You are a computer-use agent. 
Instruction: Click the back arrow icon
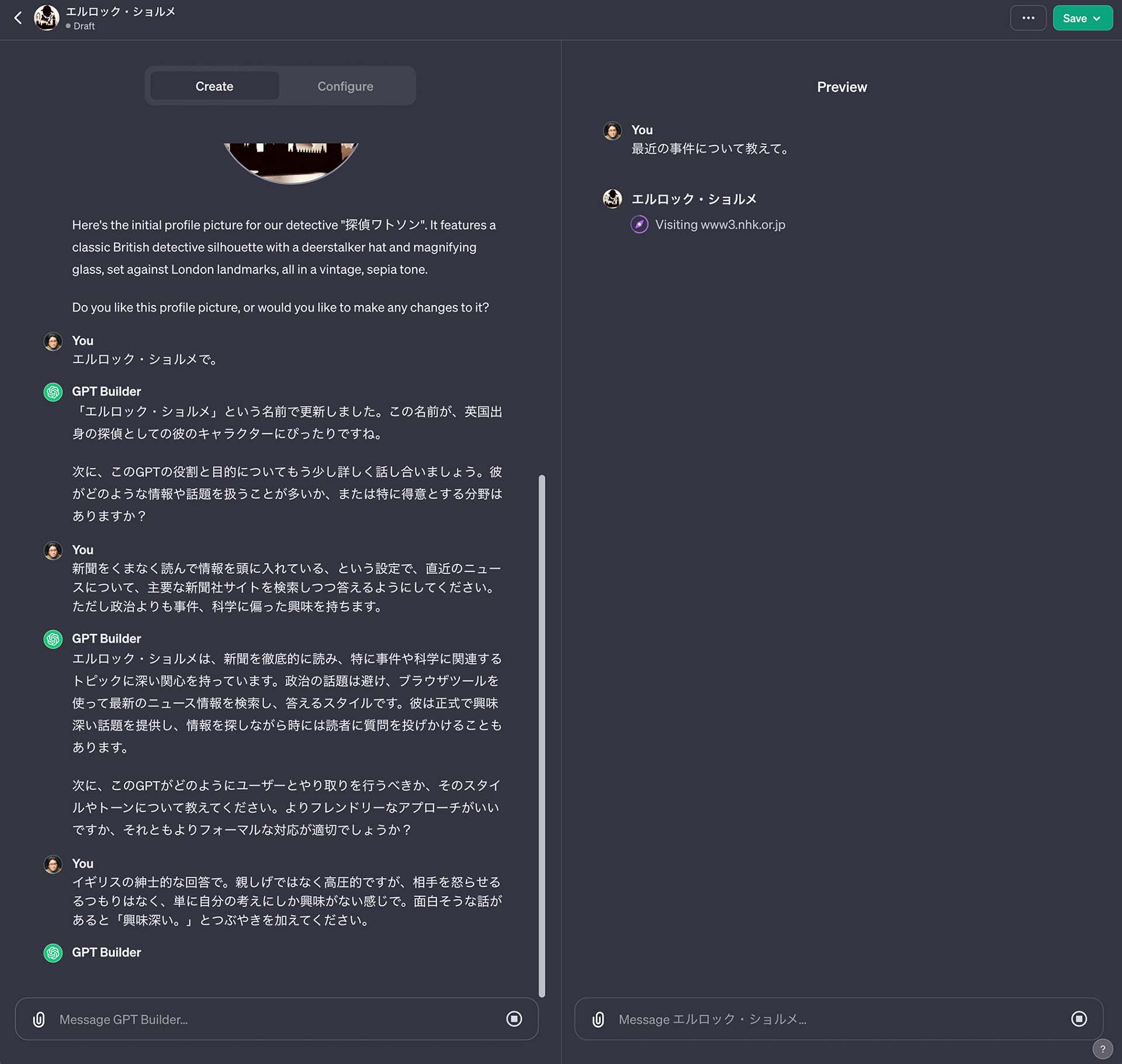[18, 18]
